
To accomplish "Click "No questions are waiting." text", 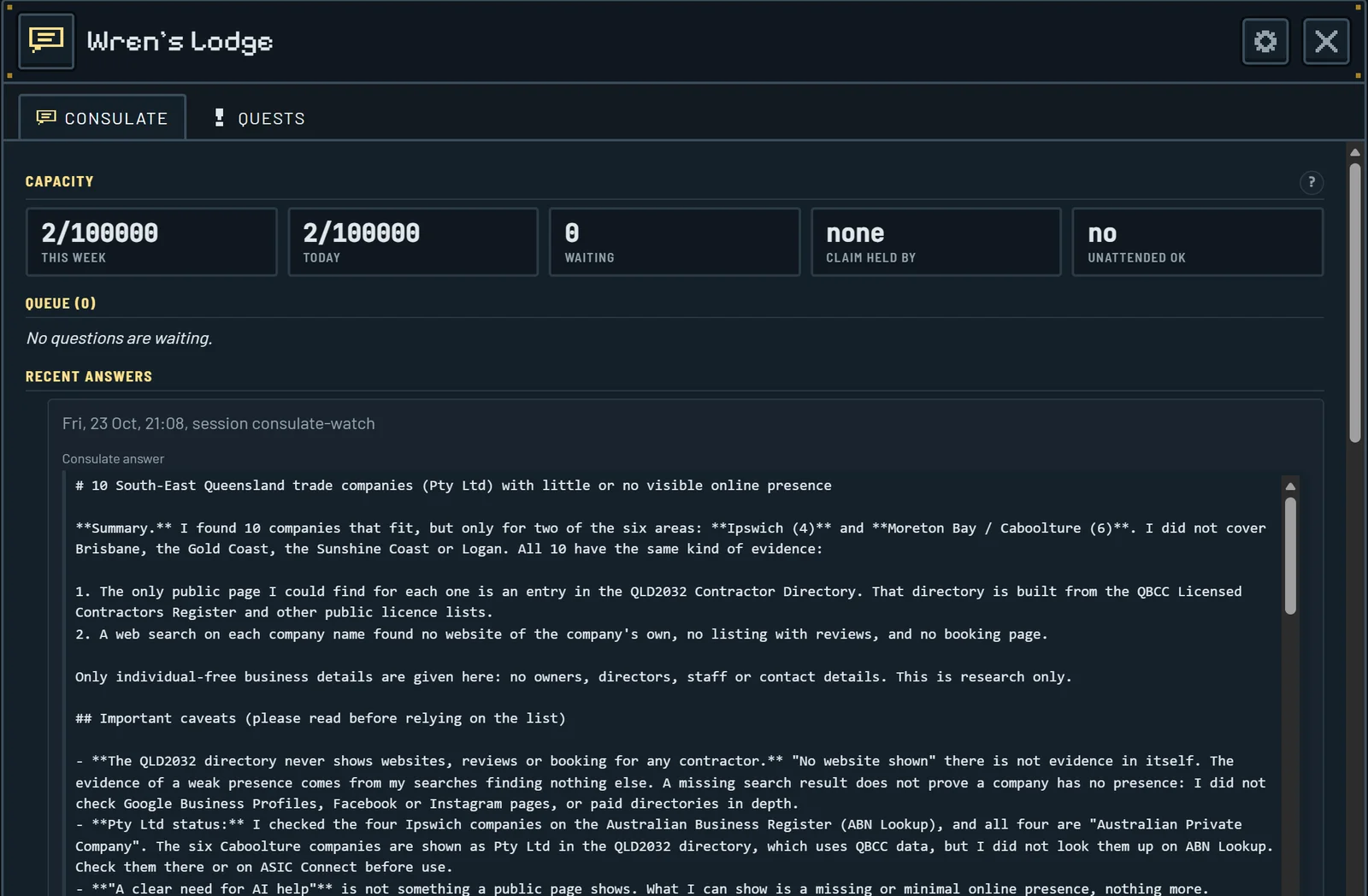I will pos(120,339).
